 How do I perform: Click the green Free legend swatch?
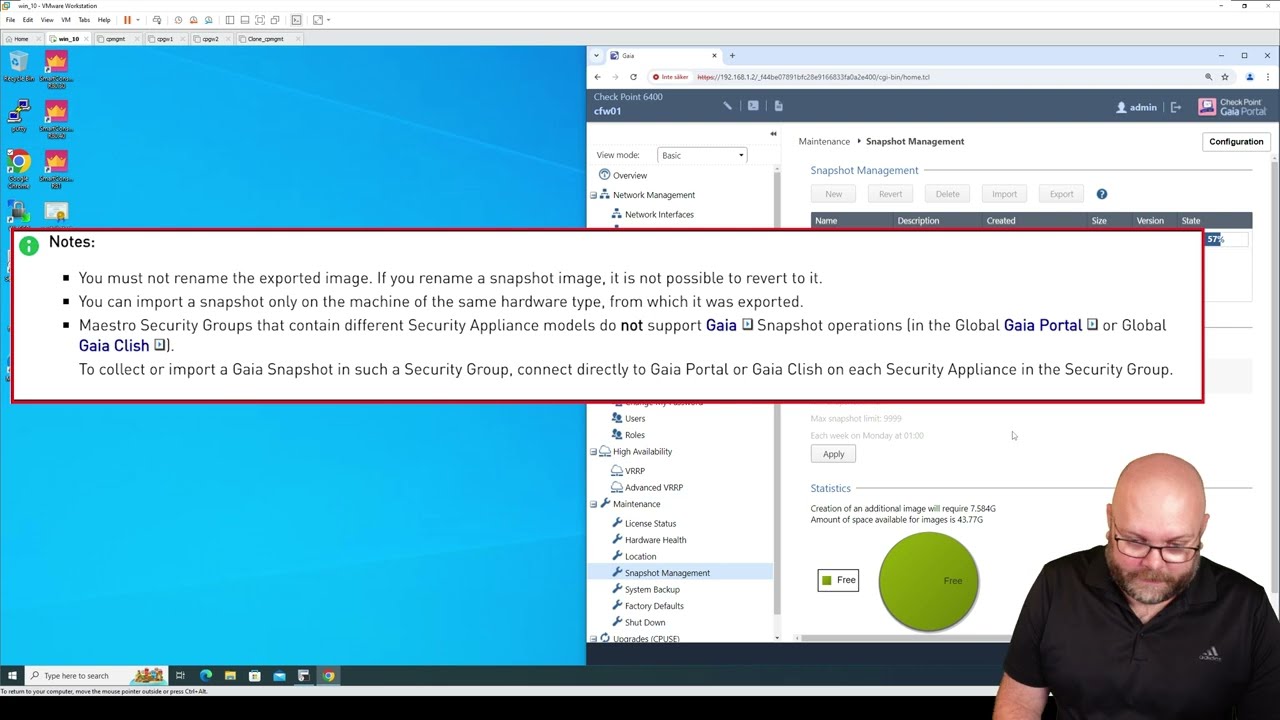click(x=826, y=580)
